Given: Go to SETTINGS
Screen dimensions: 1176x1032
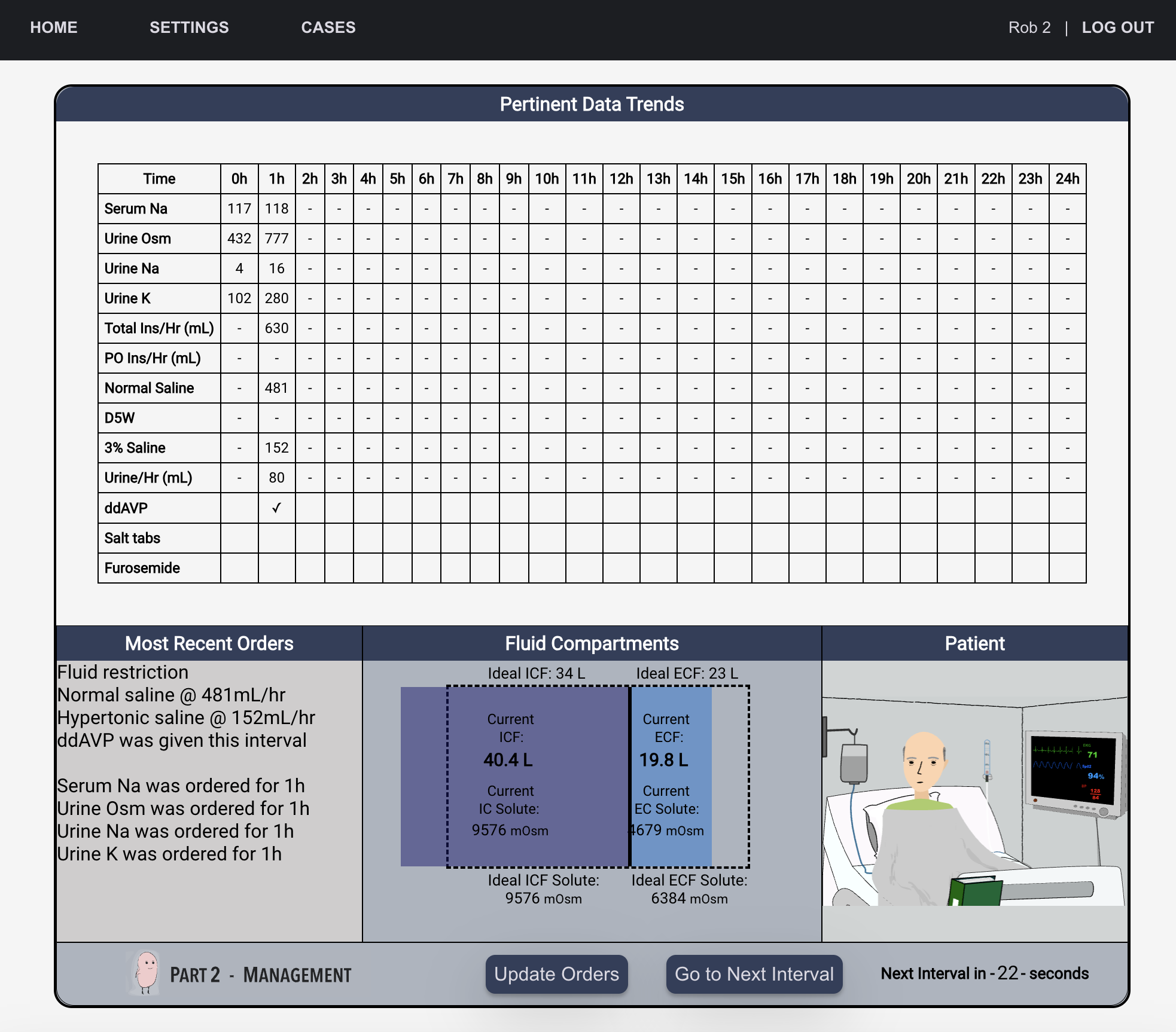Looking at the screenshot, I should [189, 27].
